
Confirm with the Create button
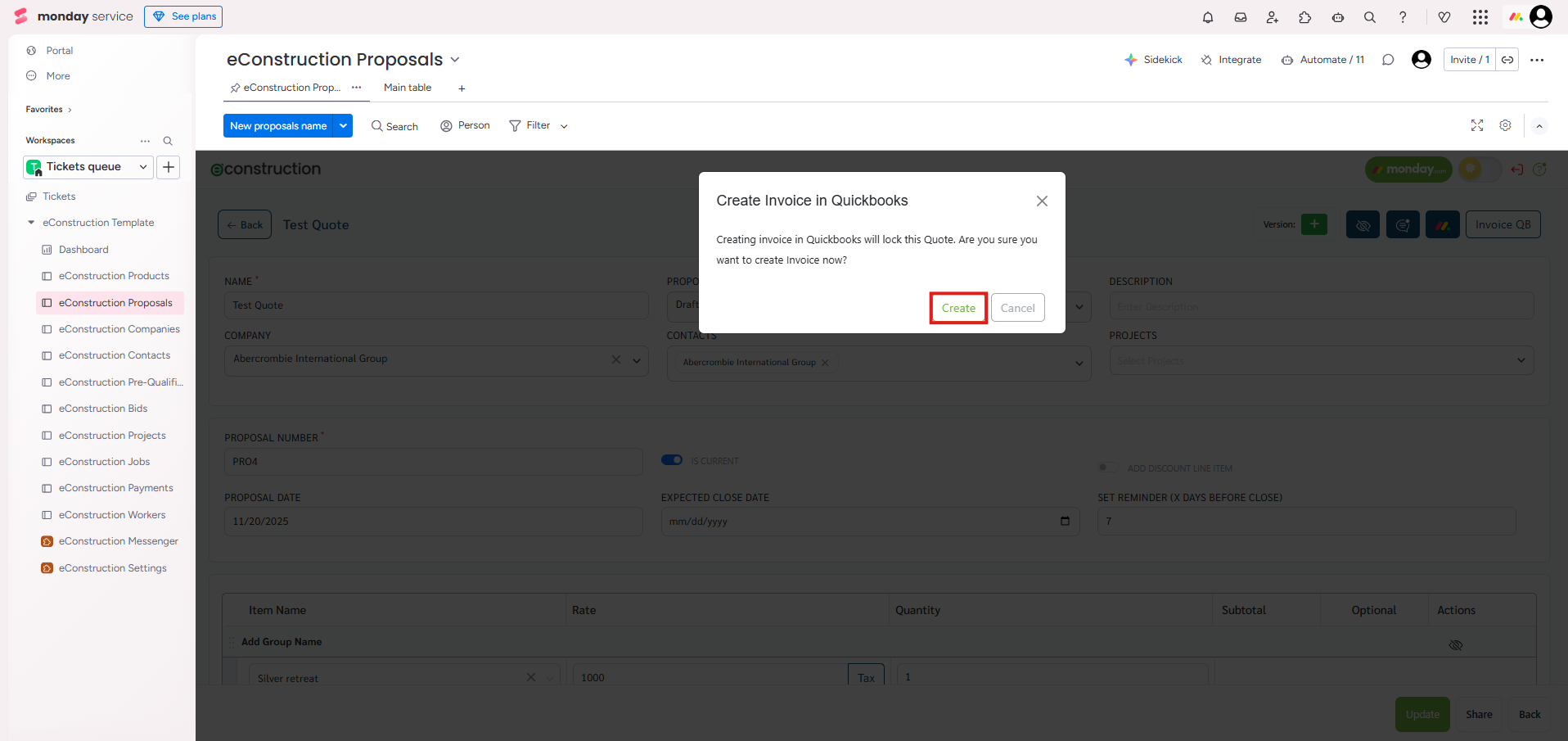(958, 308)
